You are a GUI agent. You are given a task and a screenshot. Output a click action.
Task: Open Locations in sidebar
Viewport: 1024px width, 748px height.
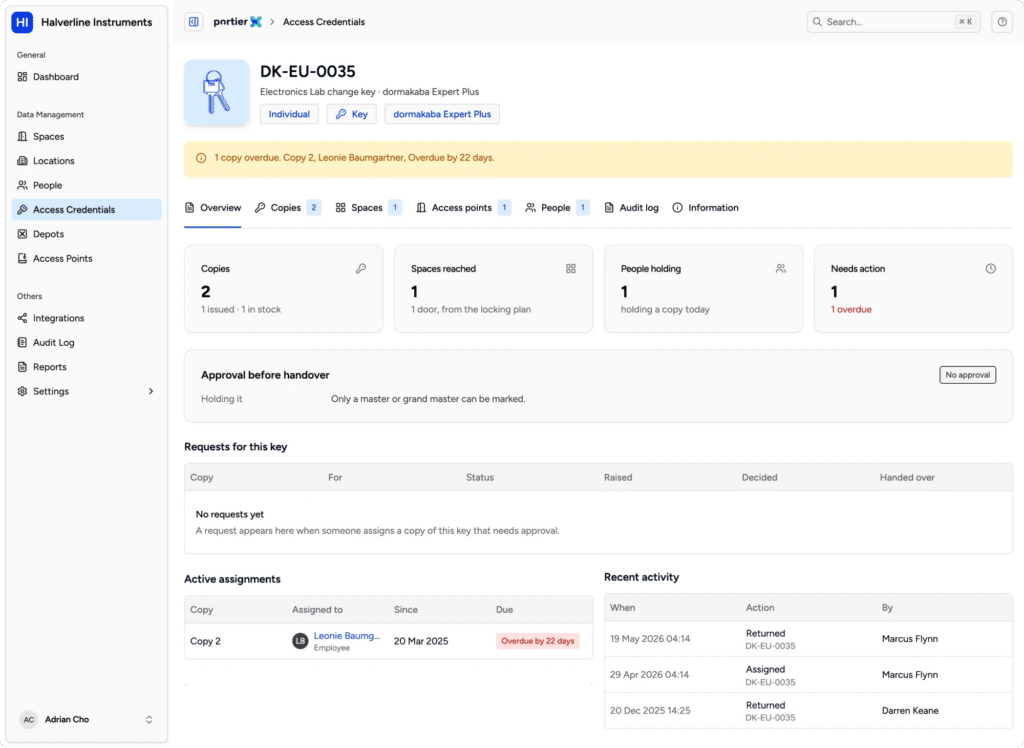click(86, 161)
